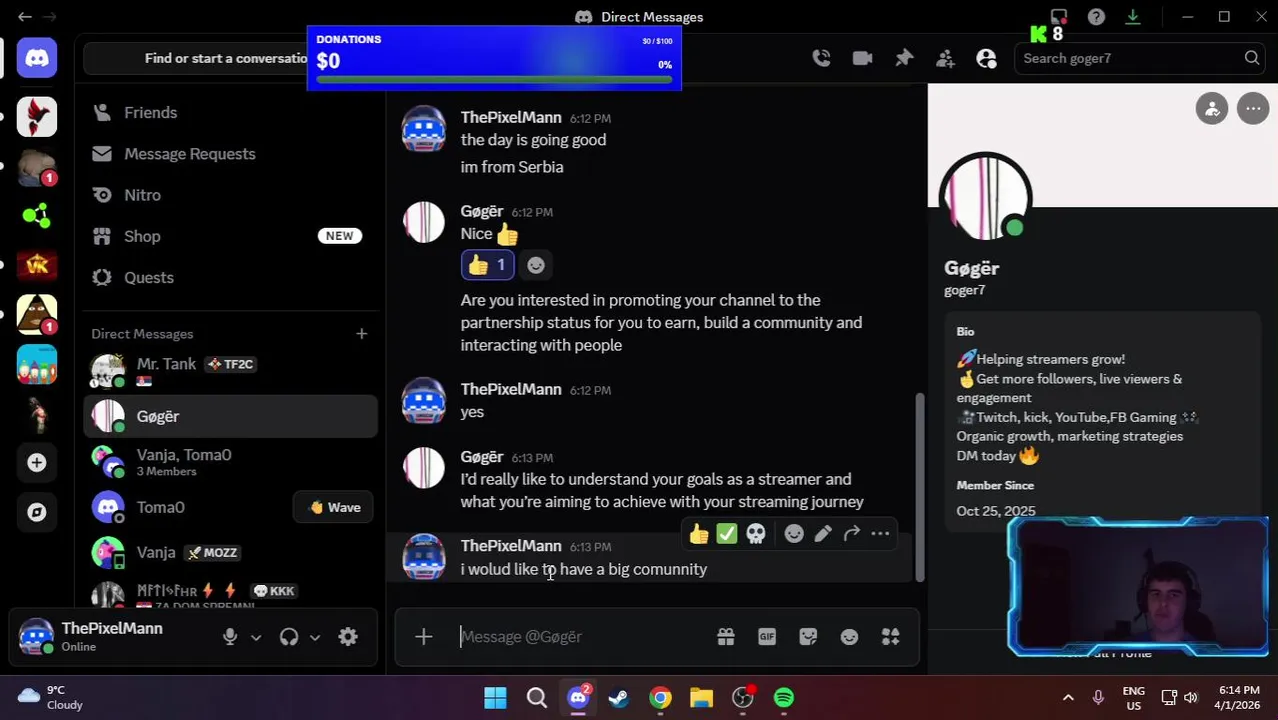Open the Friends tab
1278x720 pixels.
pyautogui.click(x=230, y=113)
